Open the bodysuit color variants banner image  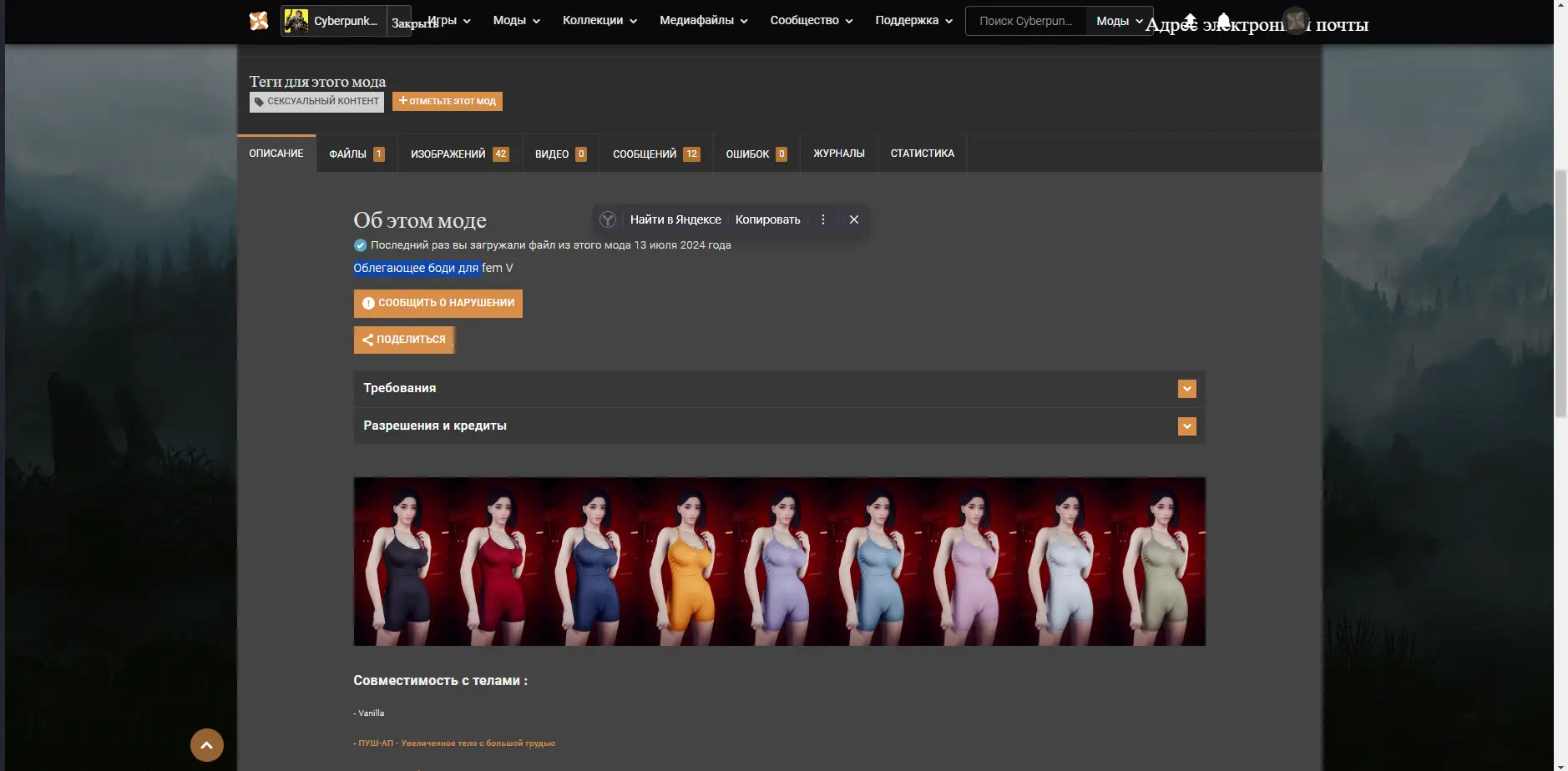click(x=779, y=562)
